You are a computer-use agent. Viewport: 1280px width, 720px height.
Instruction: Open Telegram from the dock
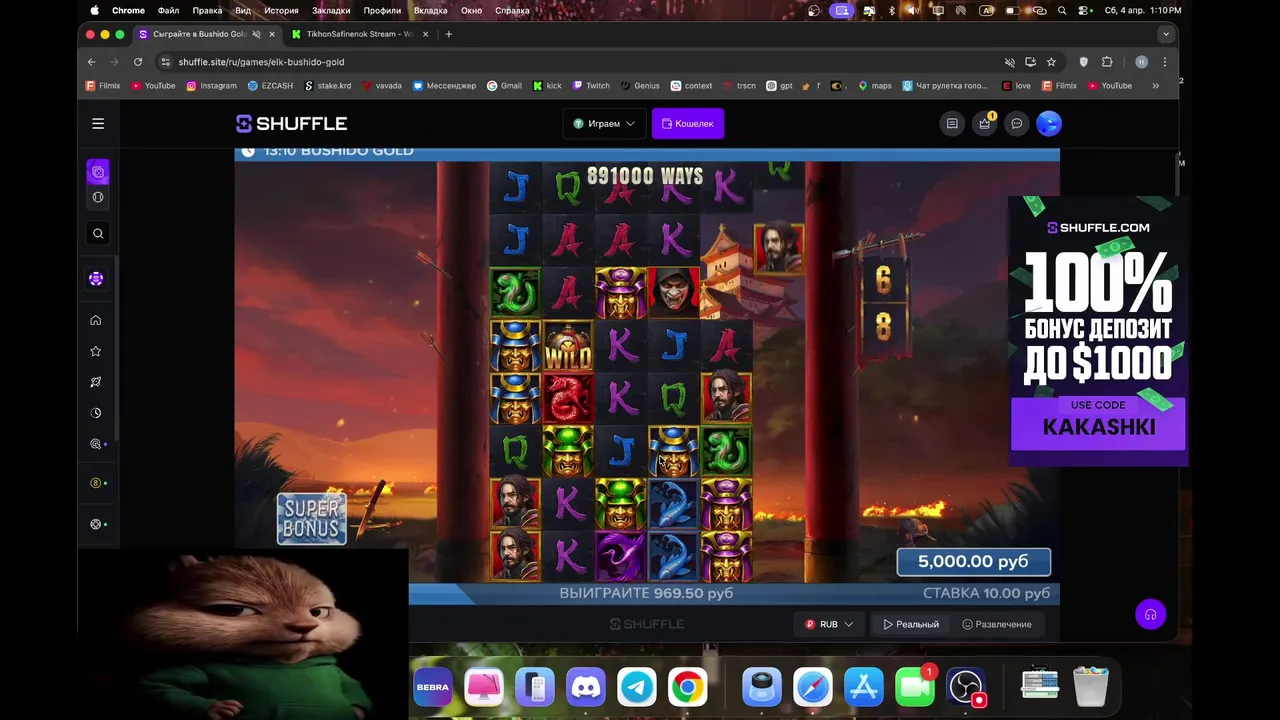tap(637, 687)
